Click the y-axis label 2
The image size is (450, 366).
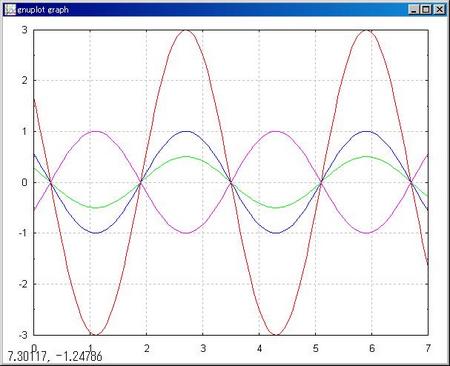click(x=25, y=81)
